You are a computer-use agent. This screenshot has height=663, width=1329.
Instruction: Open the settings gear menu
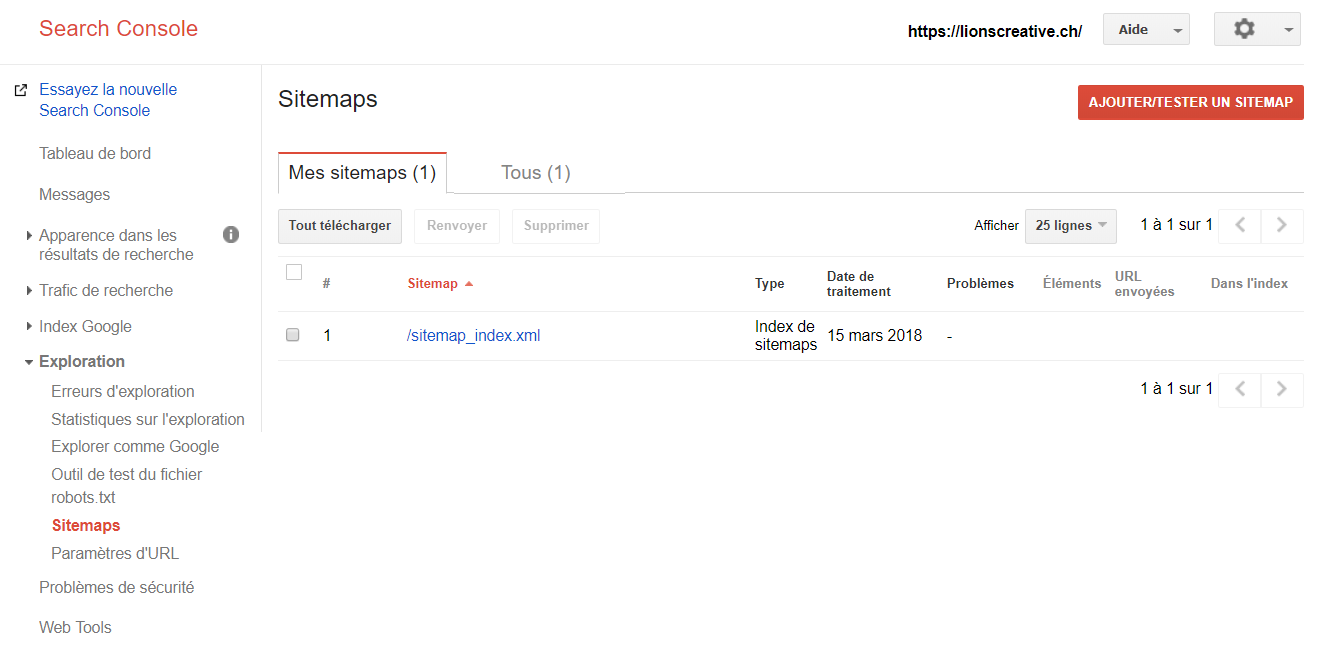1256,30
